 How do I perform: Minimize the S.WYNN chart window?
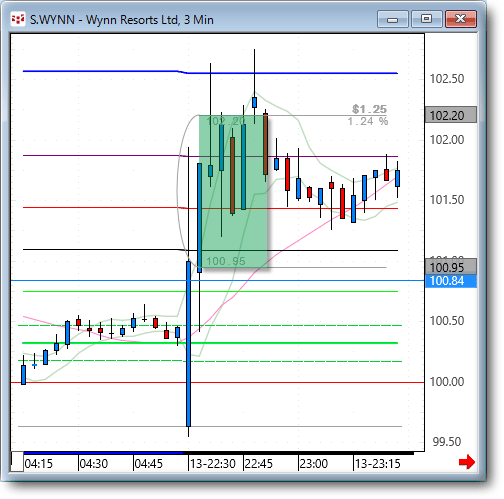click(x=393, y=19)
